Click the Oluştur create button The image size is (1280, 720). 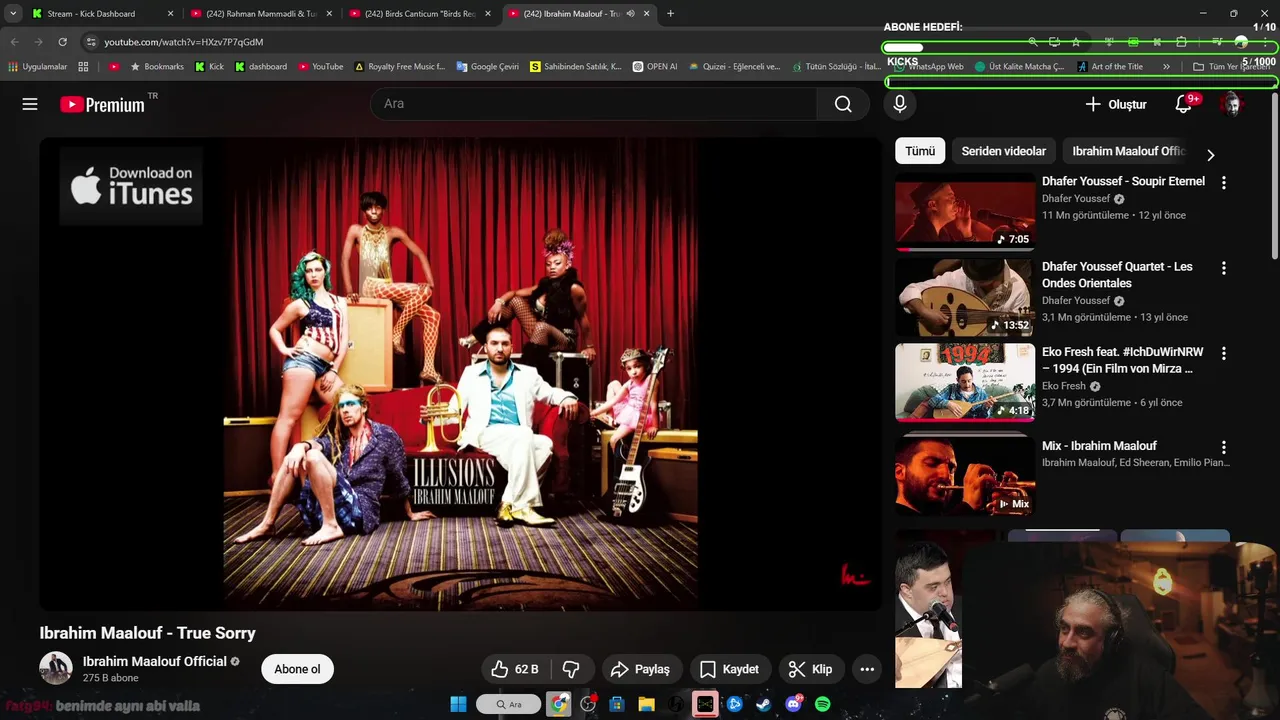point(1116,104)
